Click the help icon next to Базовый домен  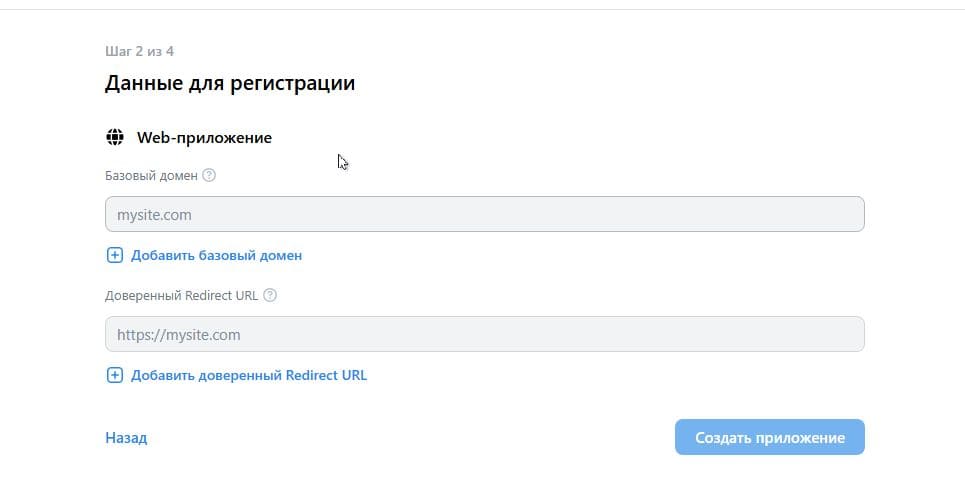(x=209, y=175)
